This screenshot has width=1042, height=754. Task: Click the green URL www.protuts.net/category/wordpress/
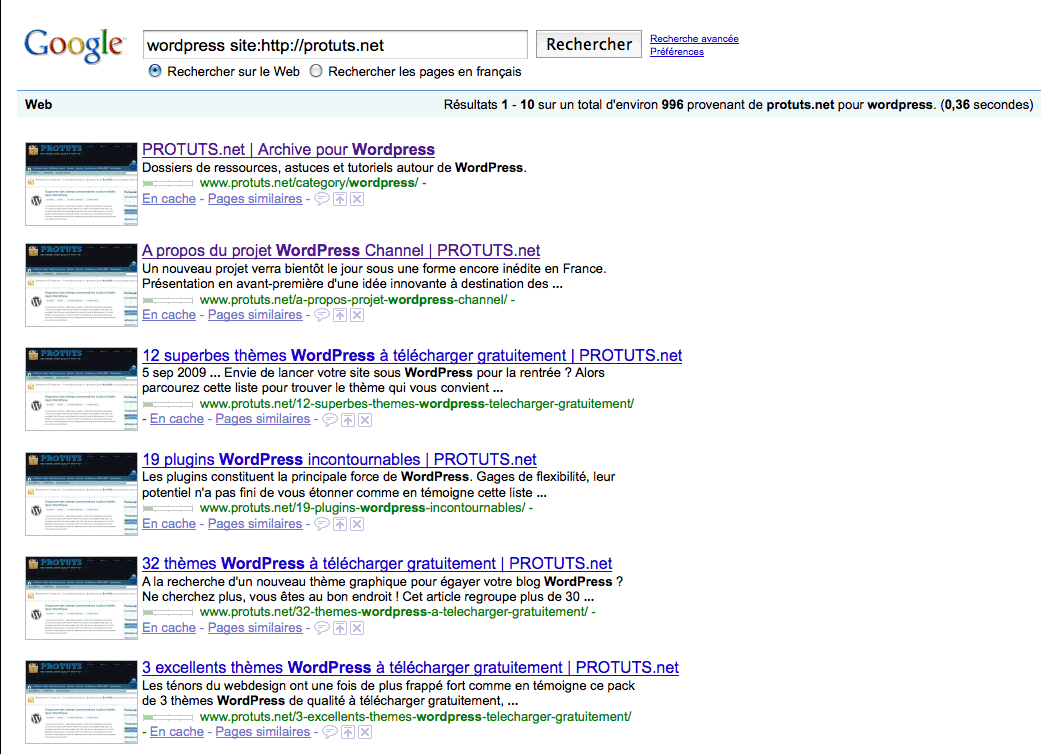[x=309, y=183]
